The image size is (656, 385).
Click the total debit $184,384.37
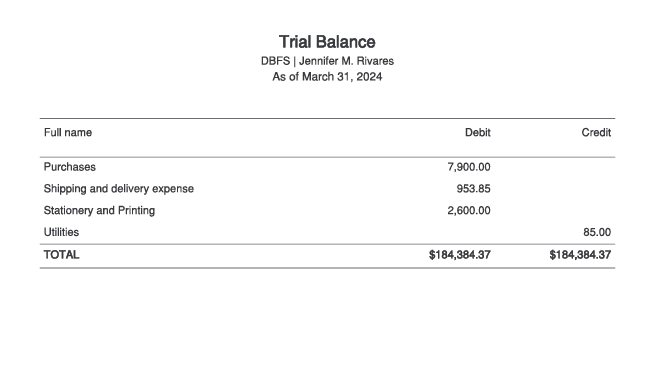pyautogui.click(x=459, y=255)
